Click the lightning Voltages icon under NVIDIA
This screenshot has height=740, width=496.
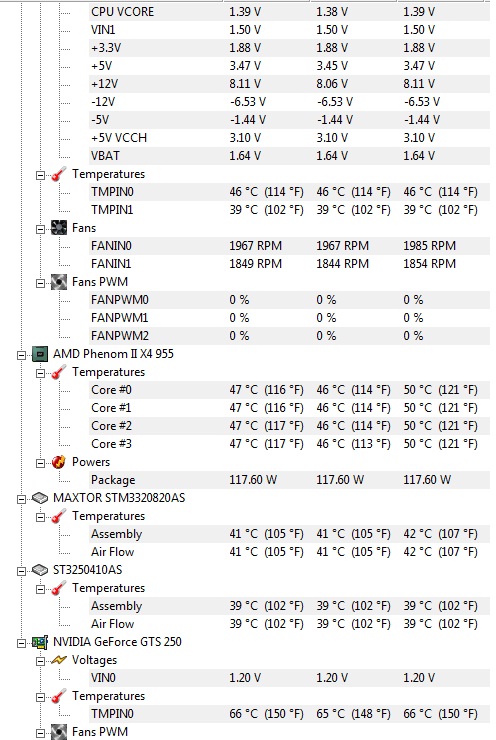(59, 660)
